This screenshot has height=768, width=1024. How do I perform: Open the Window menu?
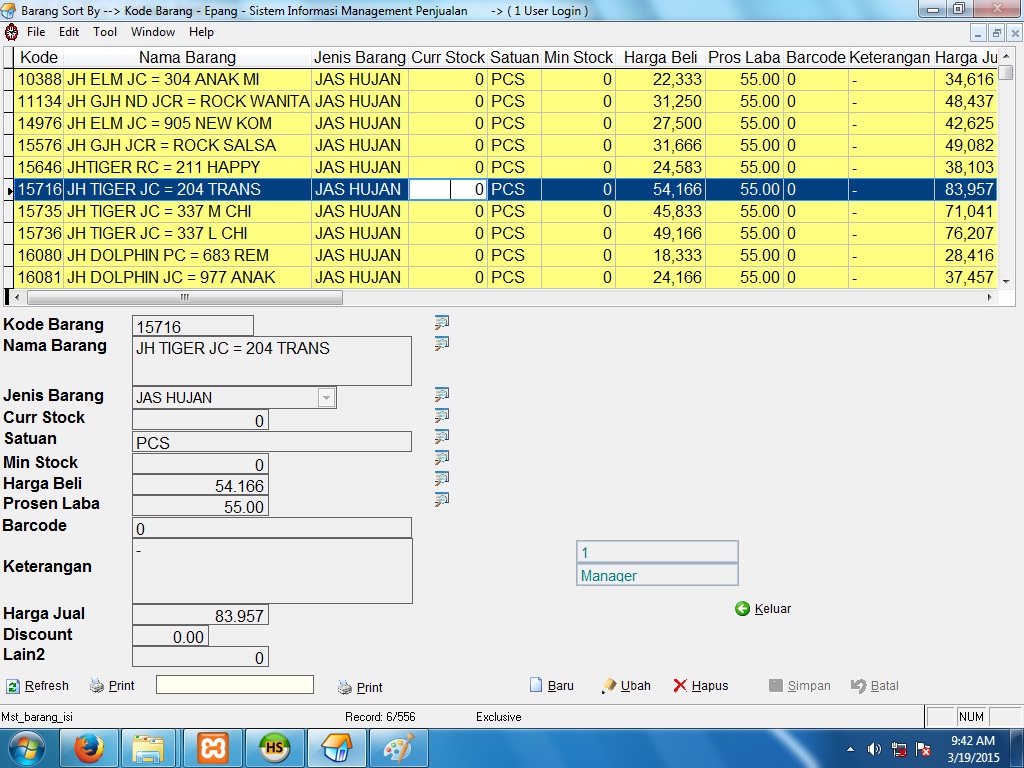[152, 32]
